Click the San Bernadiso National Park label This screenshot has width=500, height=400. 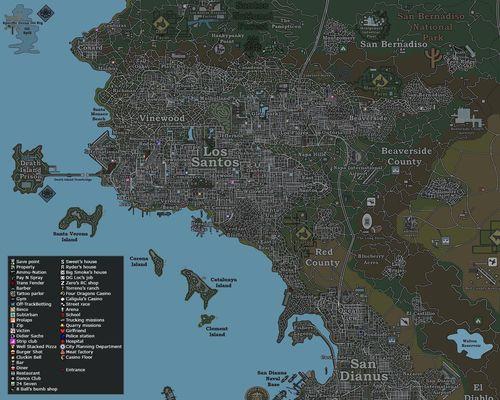431,27
